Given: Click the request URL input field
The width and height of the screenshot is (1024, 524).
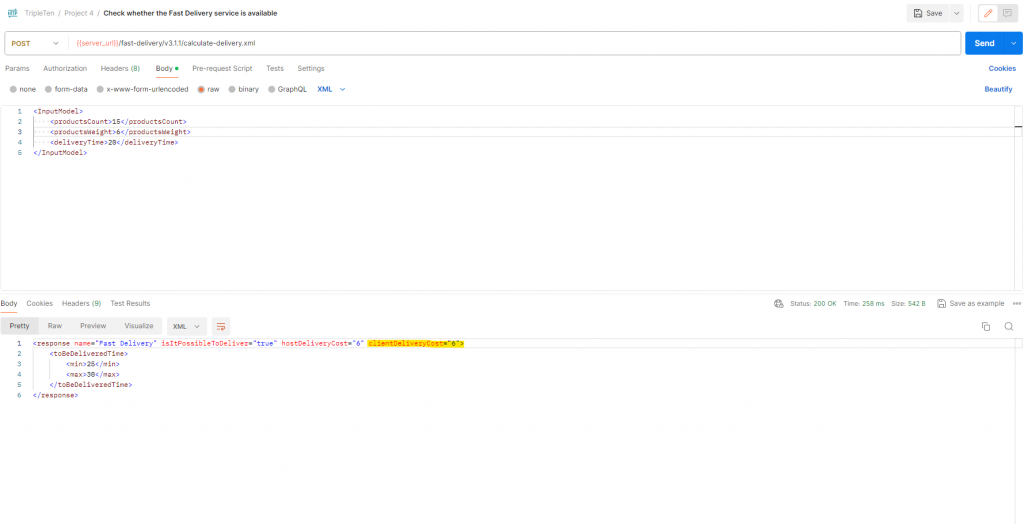Looking at the screenshot, I should [500, 43].
